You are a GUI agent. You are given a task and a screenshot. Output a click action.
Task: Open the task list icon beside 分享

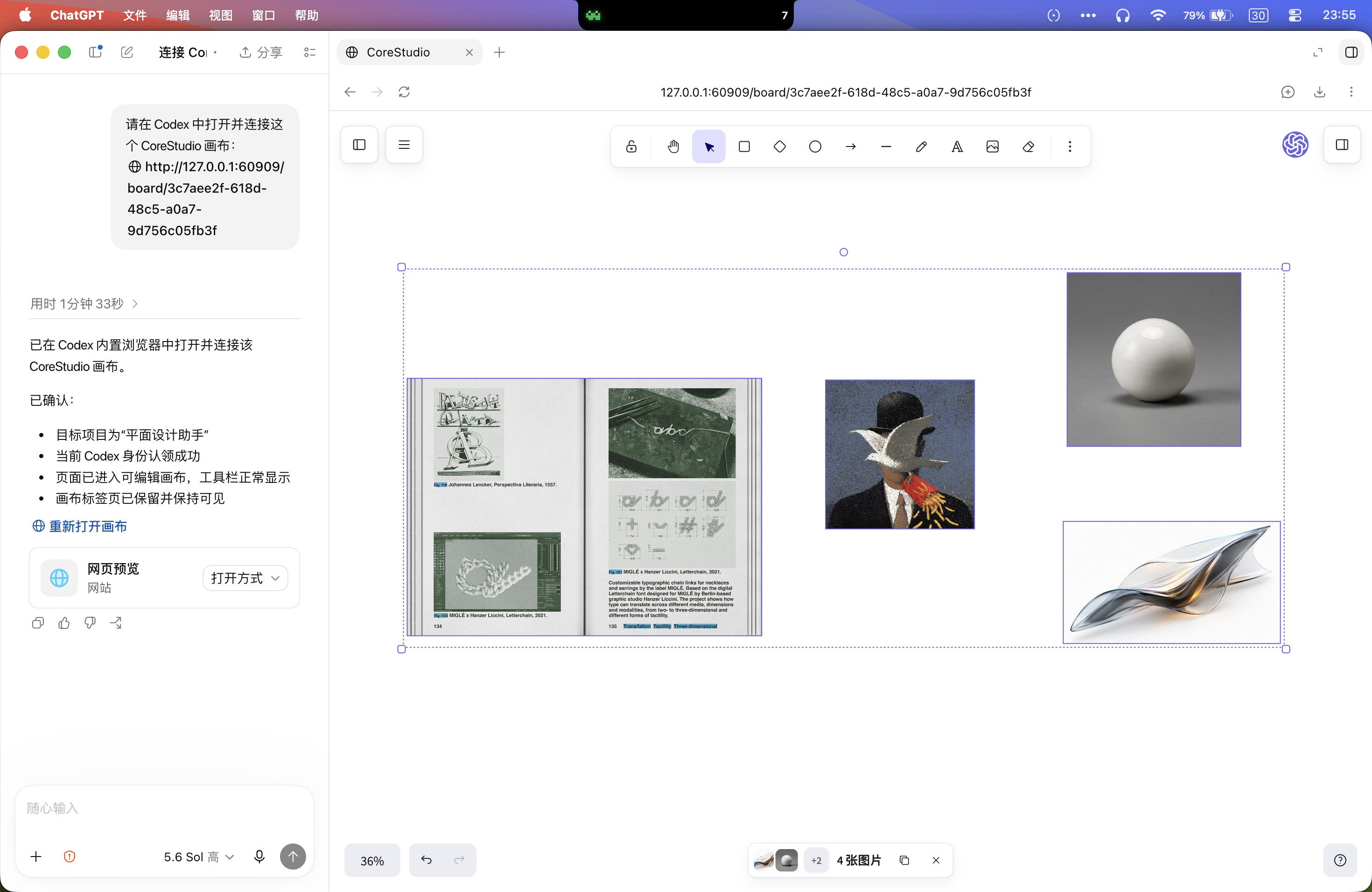[x=309, y=52]
